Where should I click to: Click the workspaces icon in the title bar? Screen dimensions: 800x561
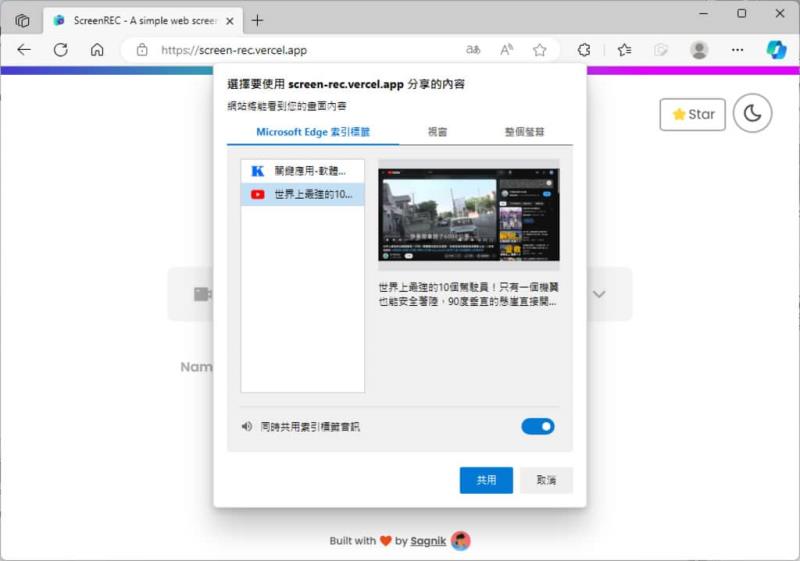22,20
